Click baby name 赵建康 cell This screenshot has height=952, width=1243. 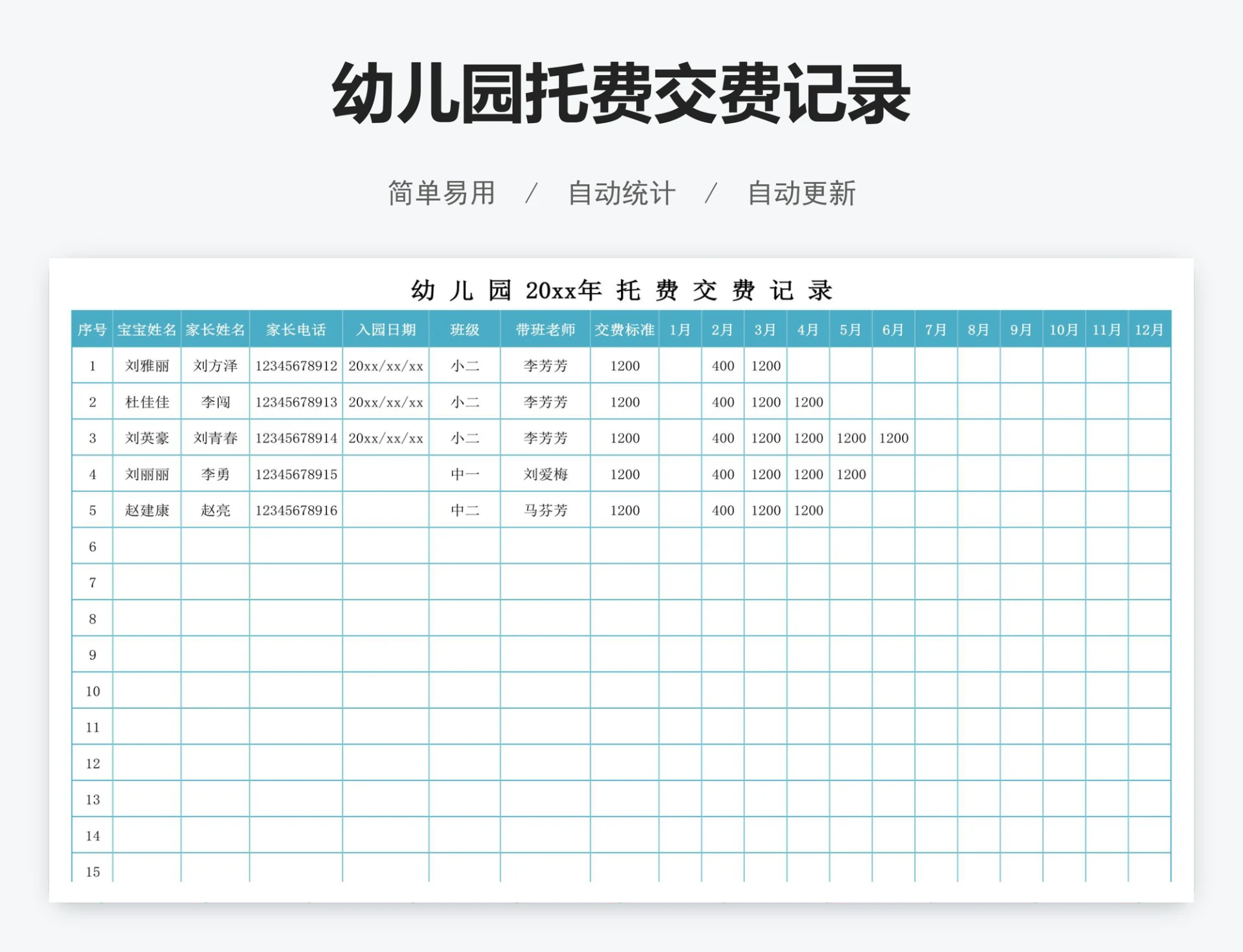147,511
